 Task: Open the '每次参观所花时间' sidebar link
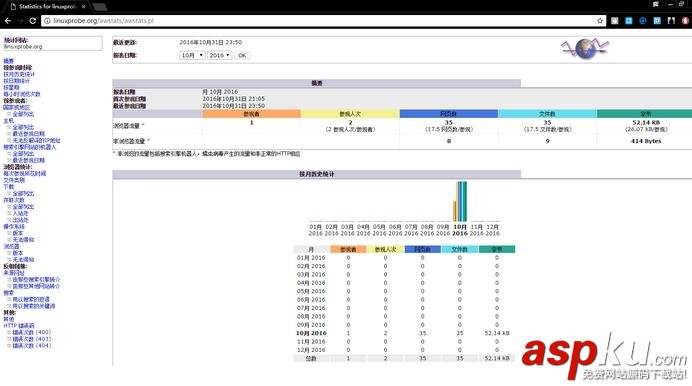(25, 173)
